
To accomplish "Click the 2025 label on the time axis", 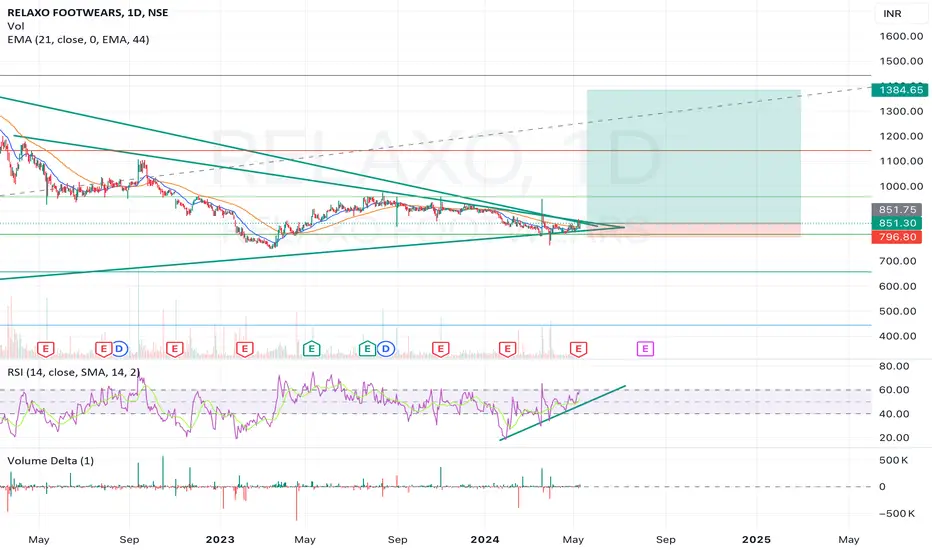I will (757, 539).
